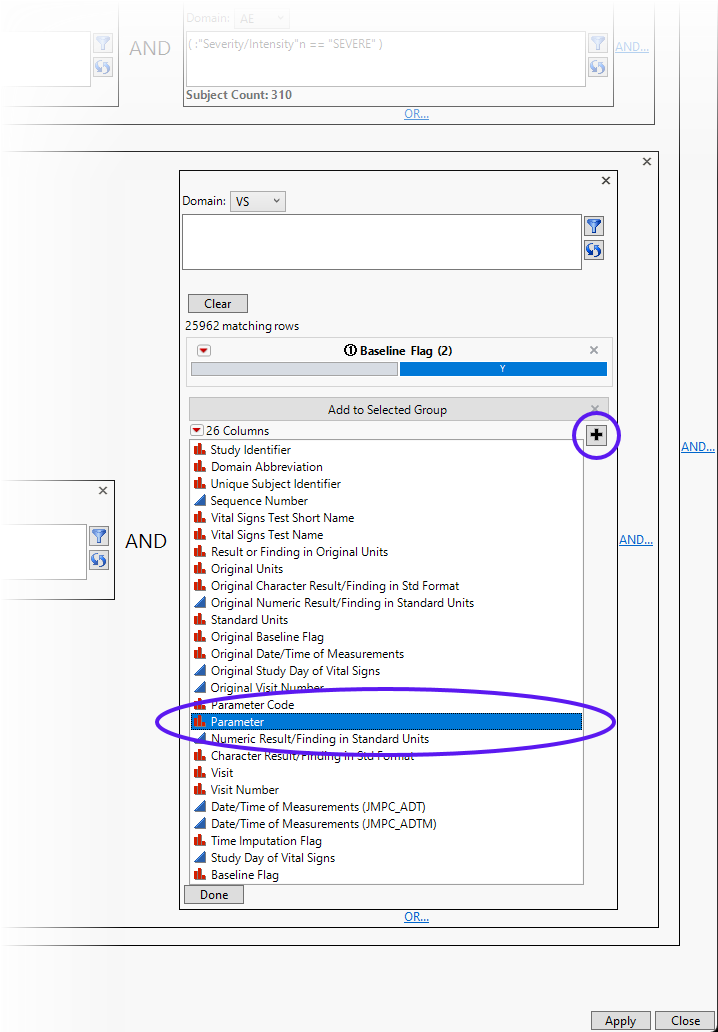
Task: Click the plus button next to 26 Columns
Action: coord(596,434)
